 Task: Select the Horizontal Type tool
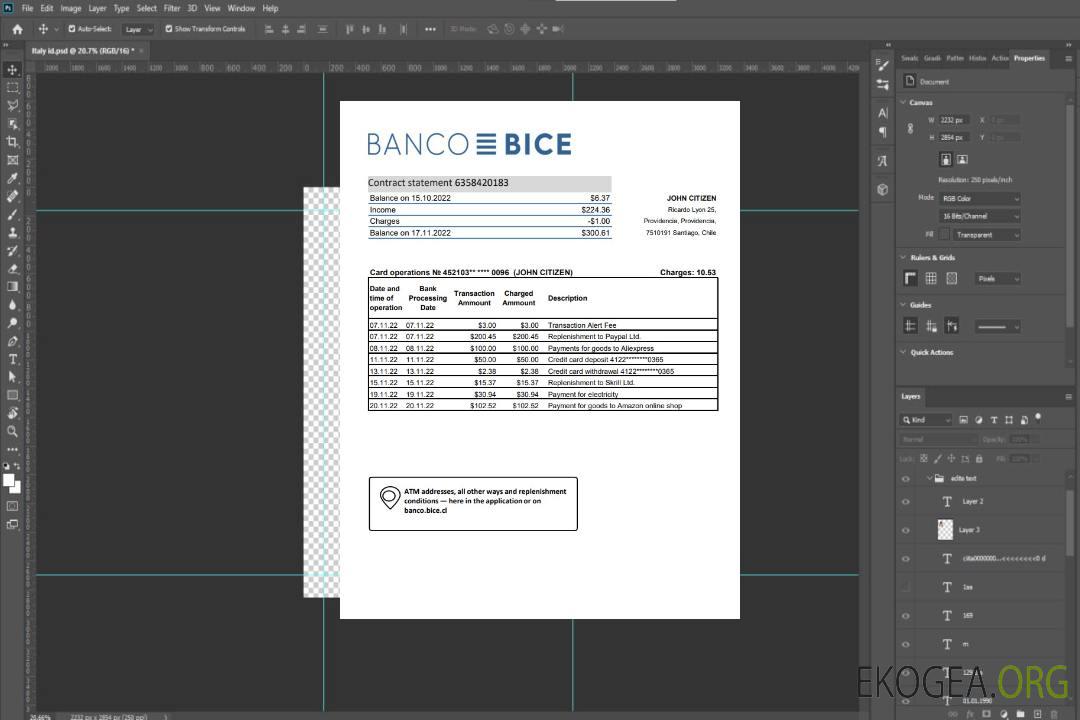[x=12, y=359]
